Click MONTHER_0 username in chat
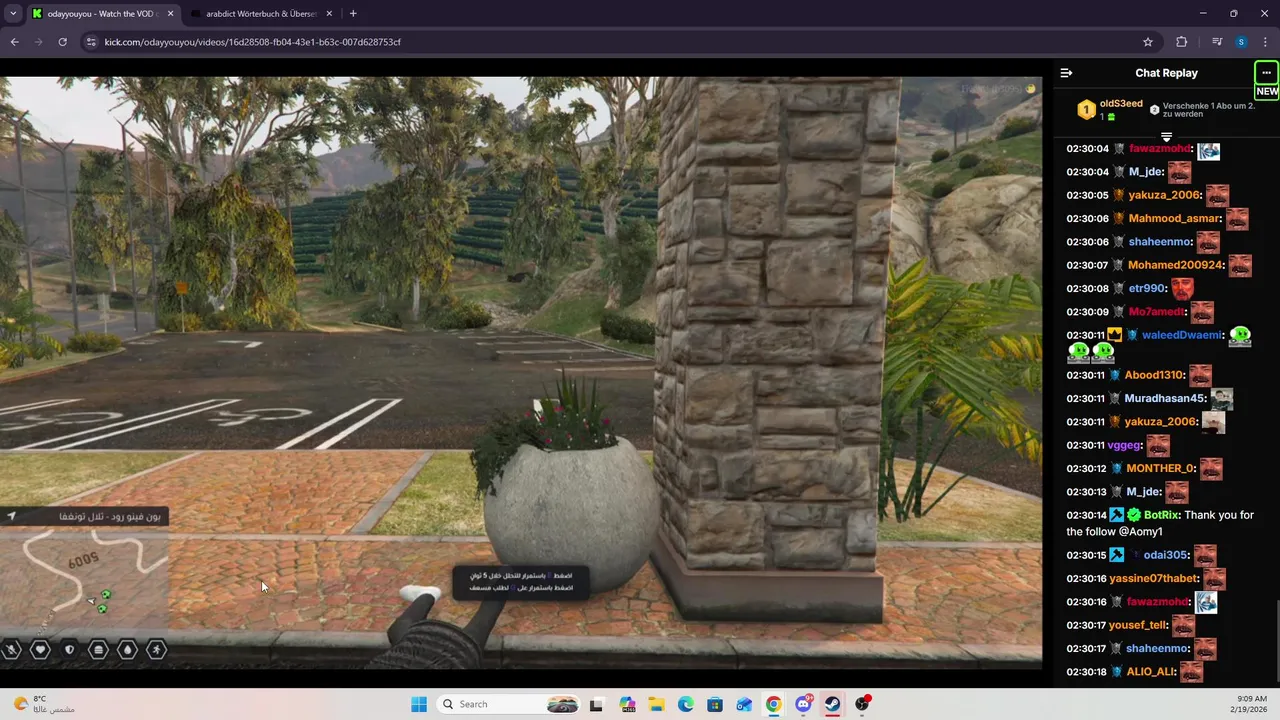 point(1161,469)
